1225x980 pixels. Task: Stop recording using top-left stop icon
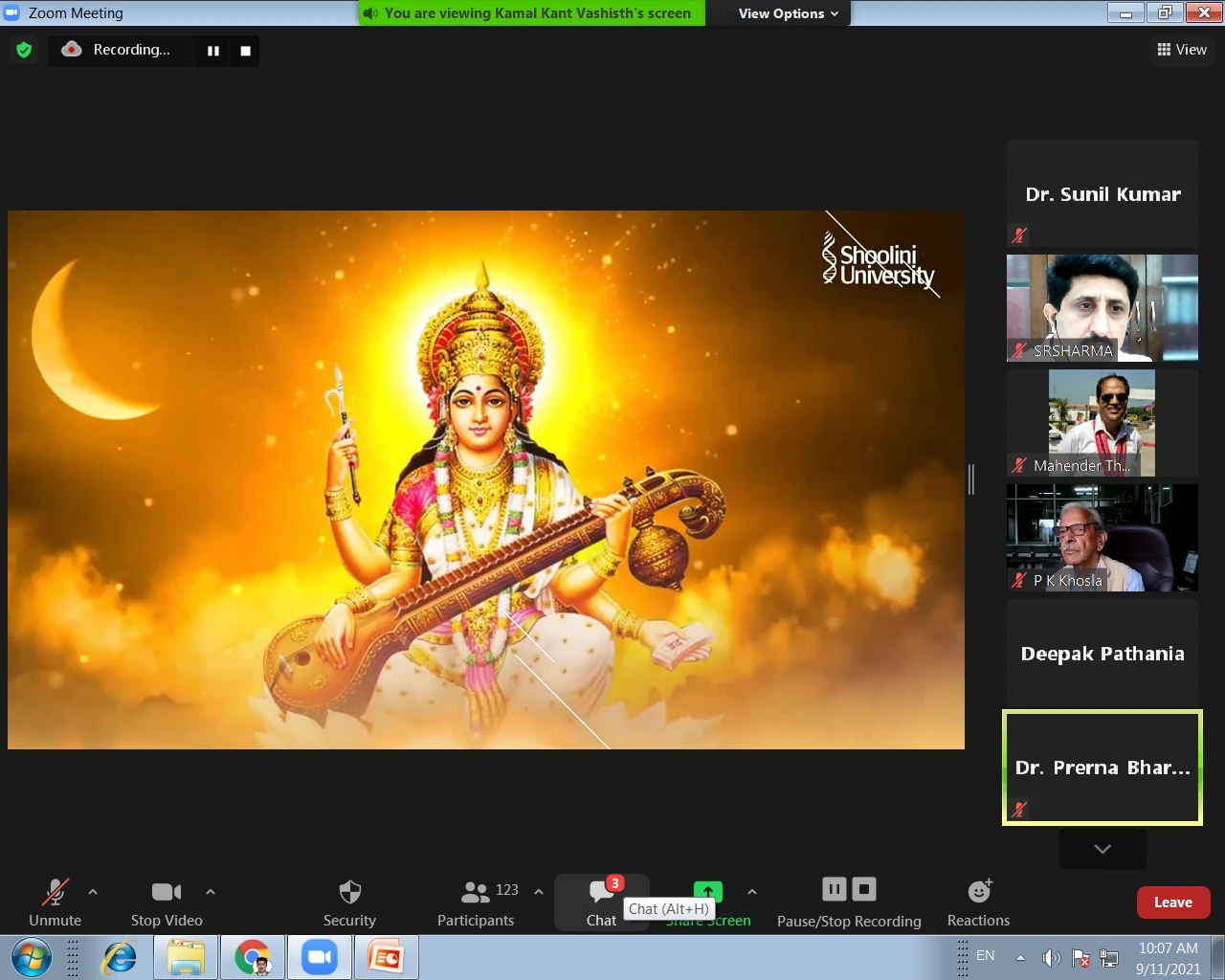click(x=245, y=51)
